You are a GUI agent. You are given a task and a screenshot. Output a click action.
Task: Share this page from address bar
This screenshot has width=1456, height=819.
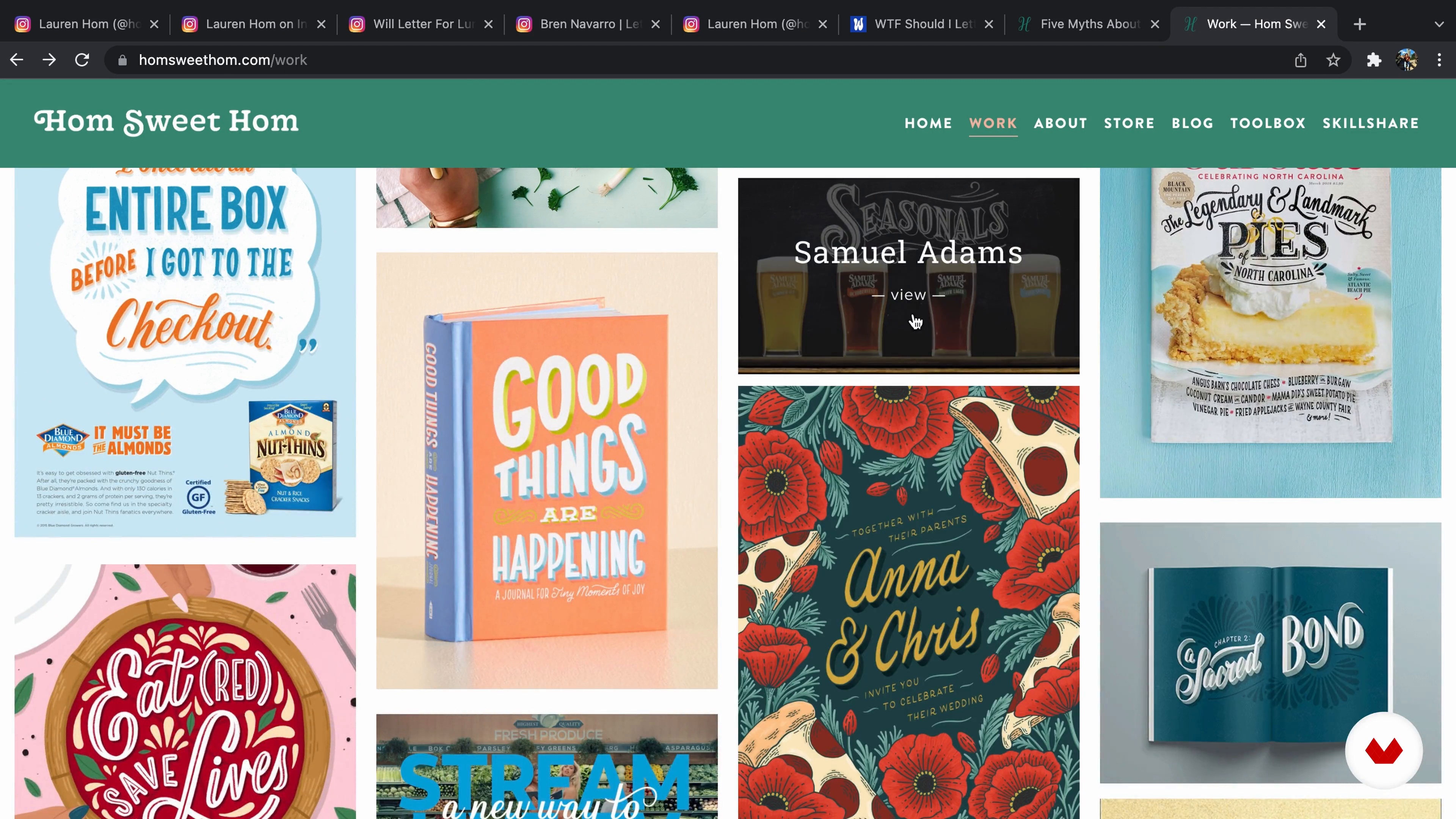tap(1301, 60)
